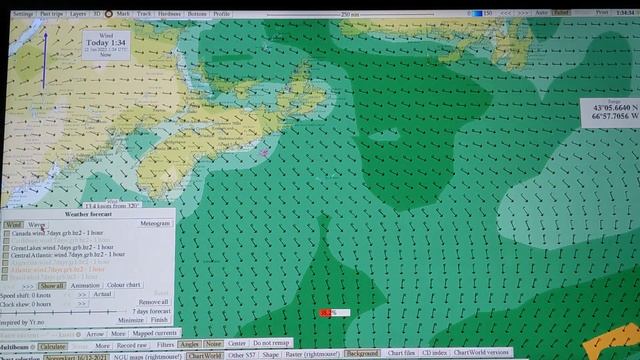Check the Central Atlantic wind 7days checkbox
The height and width of the screenshot is (360, 640).
coord(6,256)
